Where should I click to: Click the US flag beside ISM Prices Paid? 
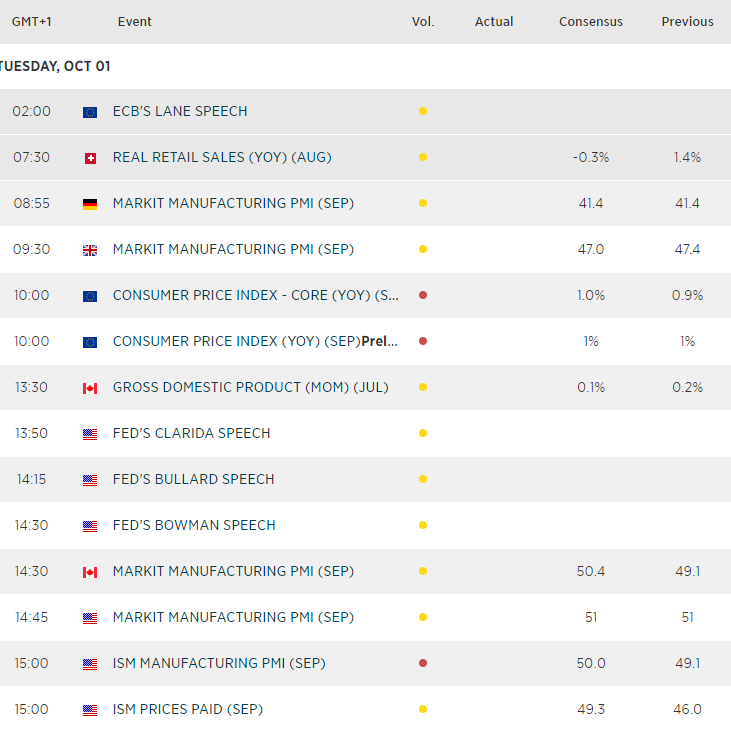[90, 710]
